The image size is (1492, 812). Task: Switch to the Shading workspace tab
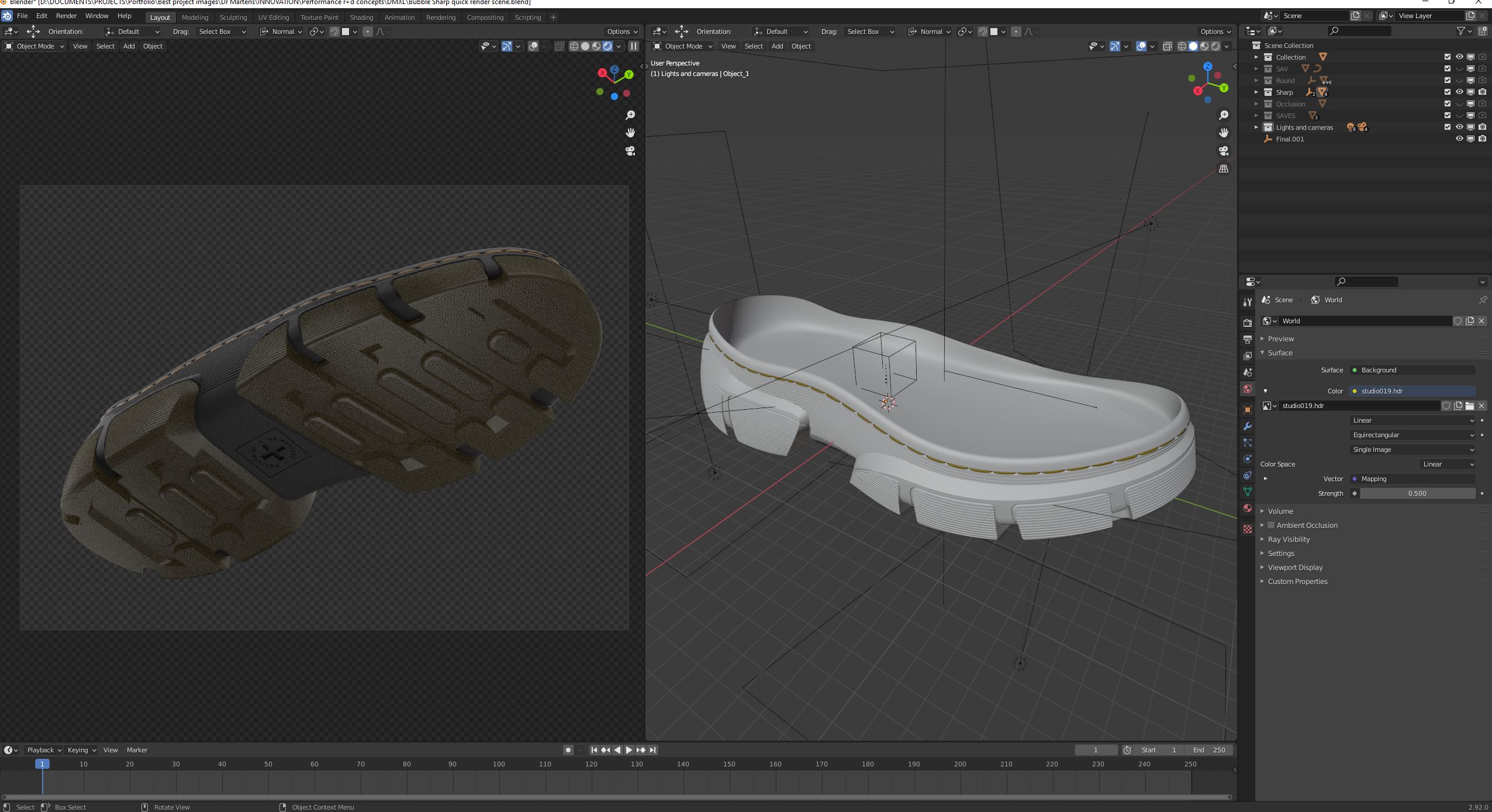click(x=361, y=18)
